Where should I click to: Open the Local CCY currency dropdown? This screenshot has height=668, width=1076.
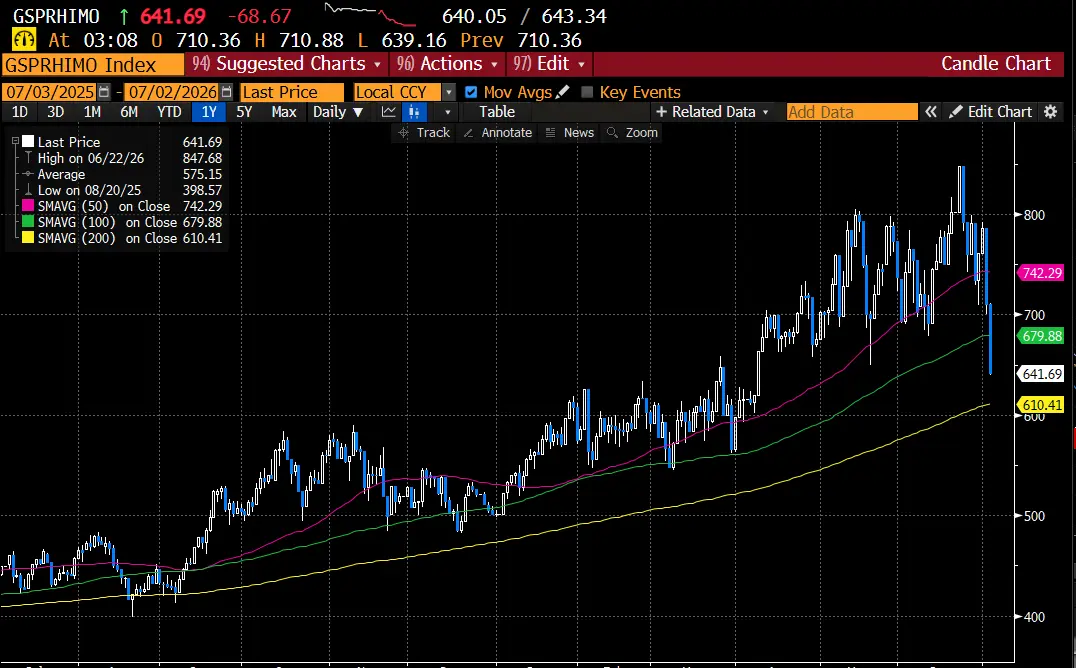[x=404, y=92]
